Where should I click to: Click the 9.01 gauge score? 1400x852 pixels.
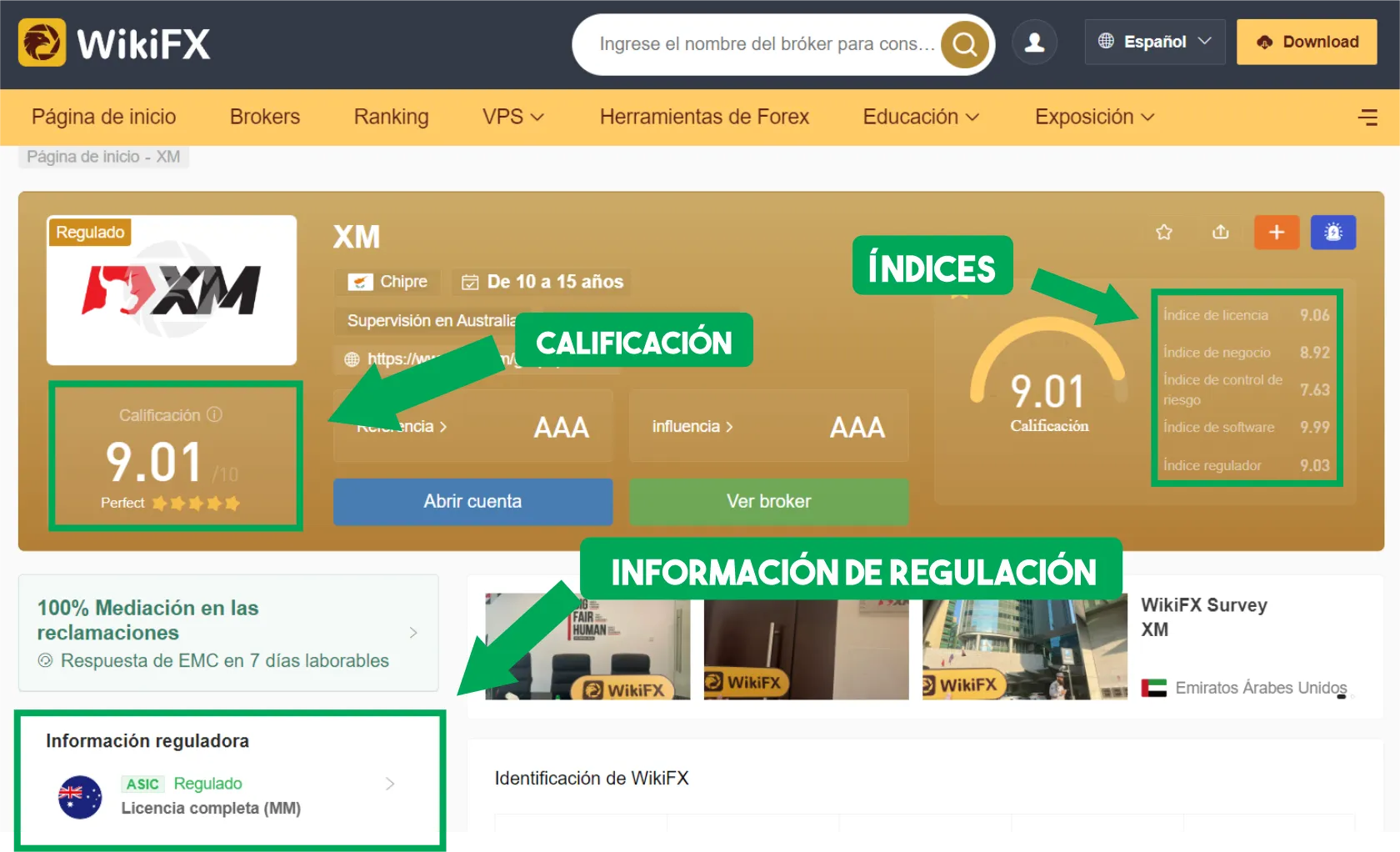coord(1048,391)
